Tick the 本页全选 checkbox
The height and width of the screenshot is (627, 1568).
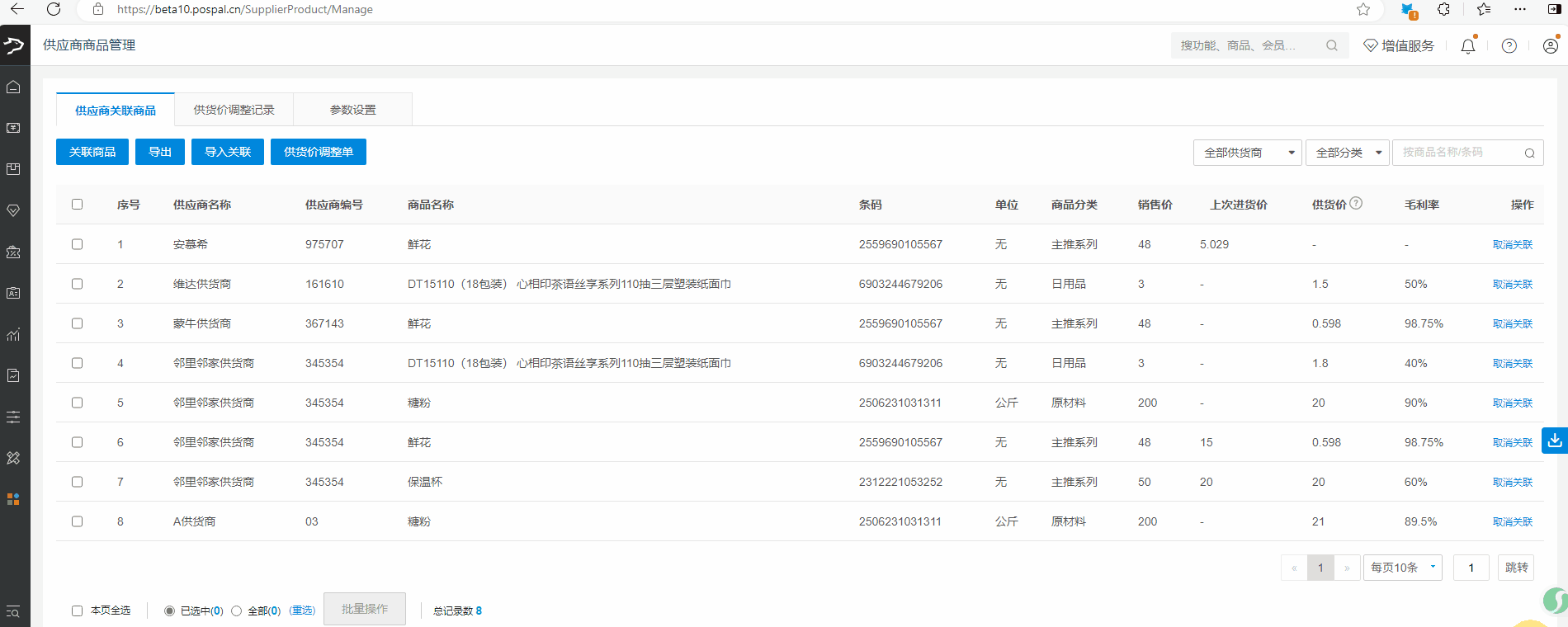point(77,610)
